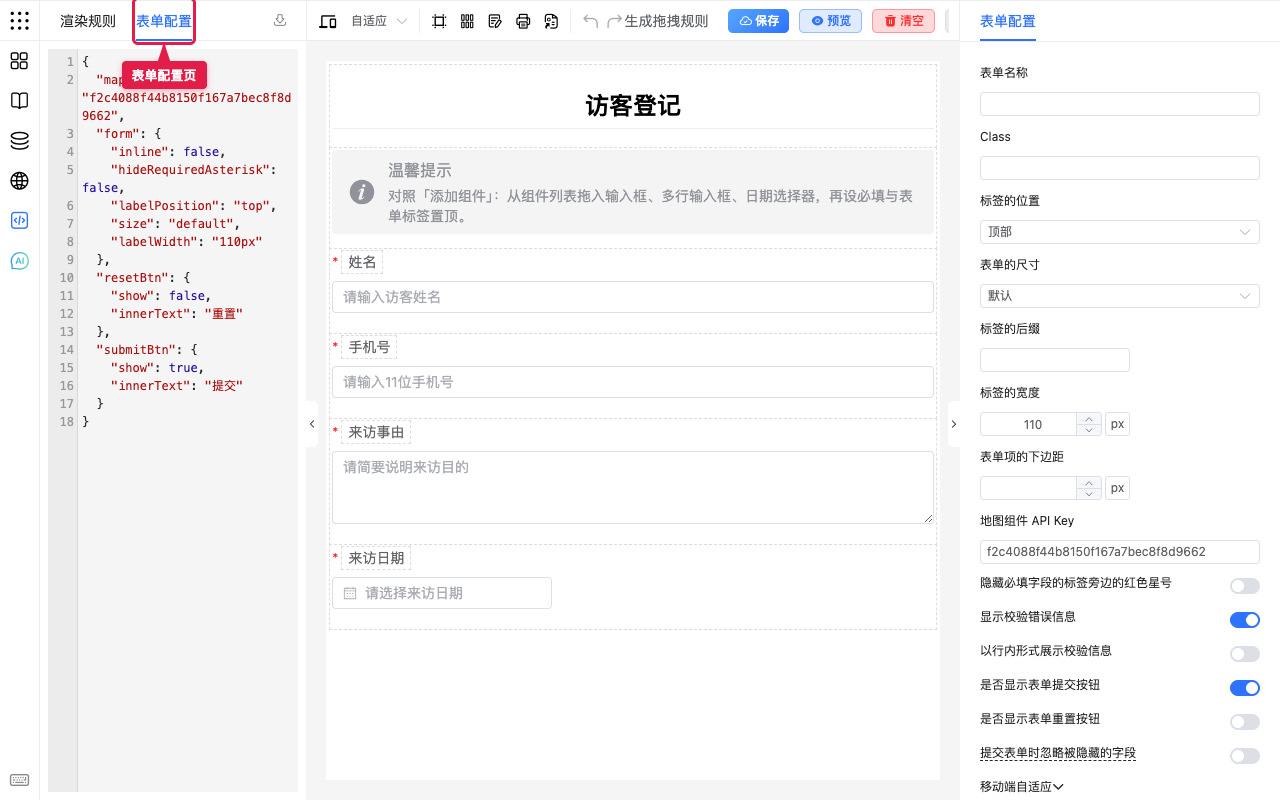The height and width of the screenshot is (800, 1280).
Task: Click the 标签的宽度 number field showing 110
Action: click(1030, 425)
